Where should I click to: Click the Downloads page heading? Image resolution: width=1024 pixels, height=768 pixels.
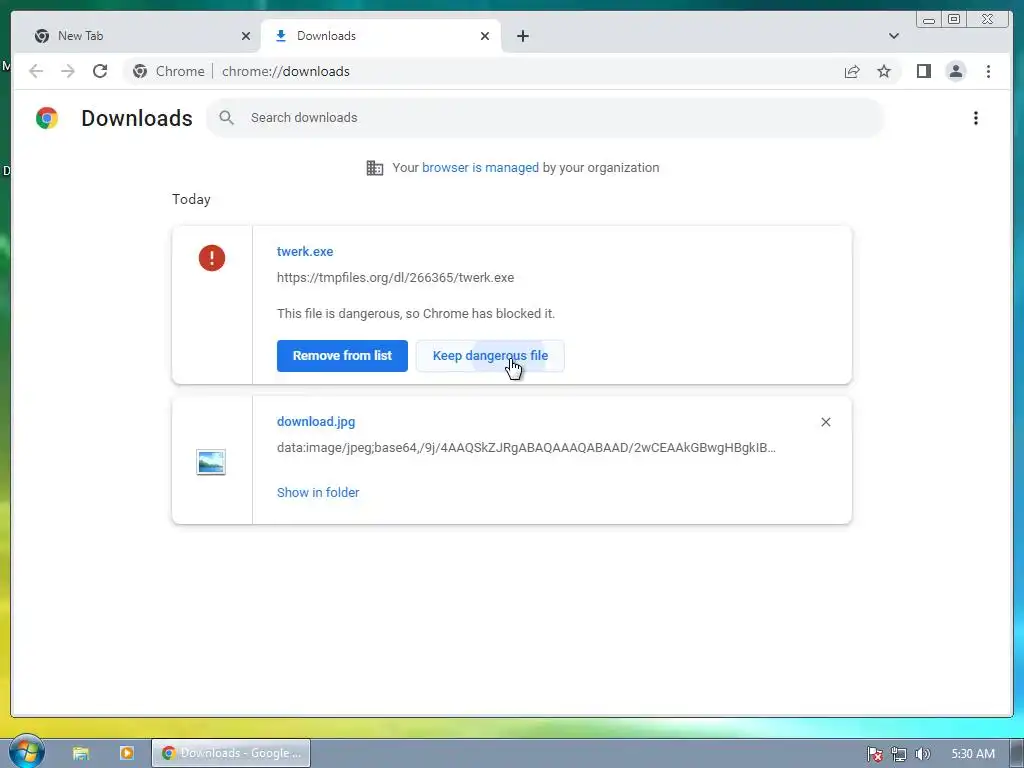click(x=136, y=118)
